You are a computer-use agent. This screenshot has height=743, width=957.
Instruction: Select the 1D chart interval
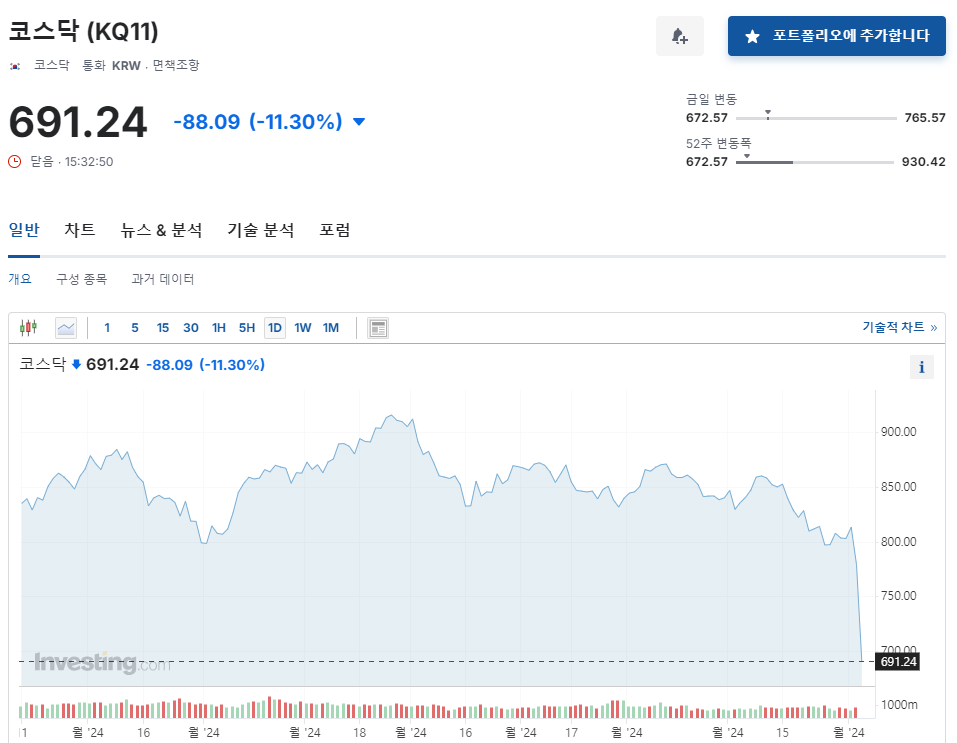click(x=275, y=328)
